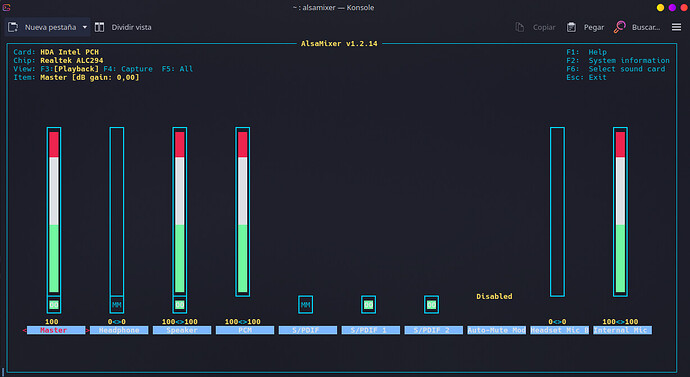The height and width of the screenshot is (377, 690).
Task: Click the PCM volume slider bar
Action: pos(242,212)
